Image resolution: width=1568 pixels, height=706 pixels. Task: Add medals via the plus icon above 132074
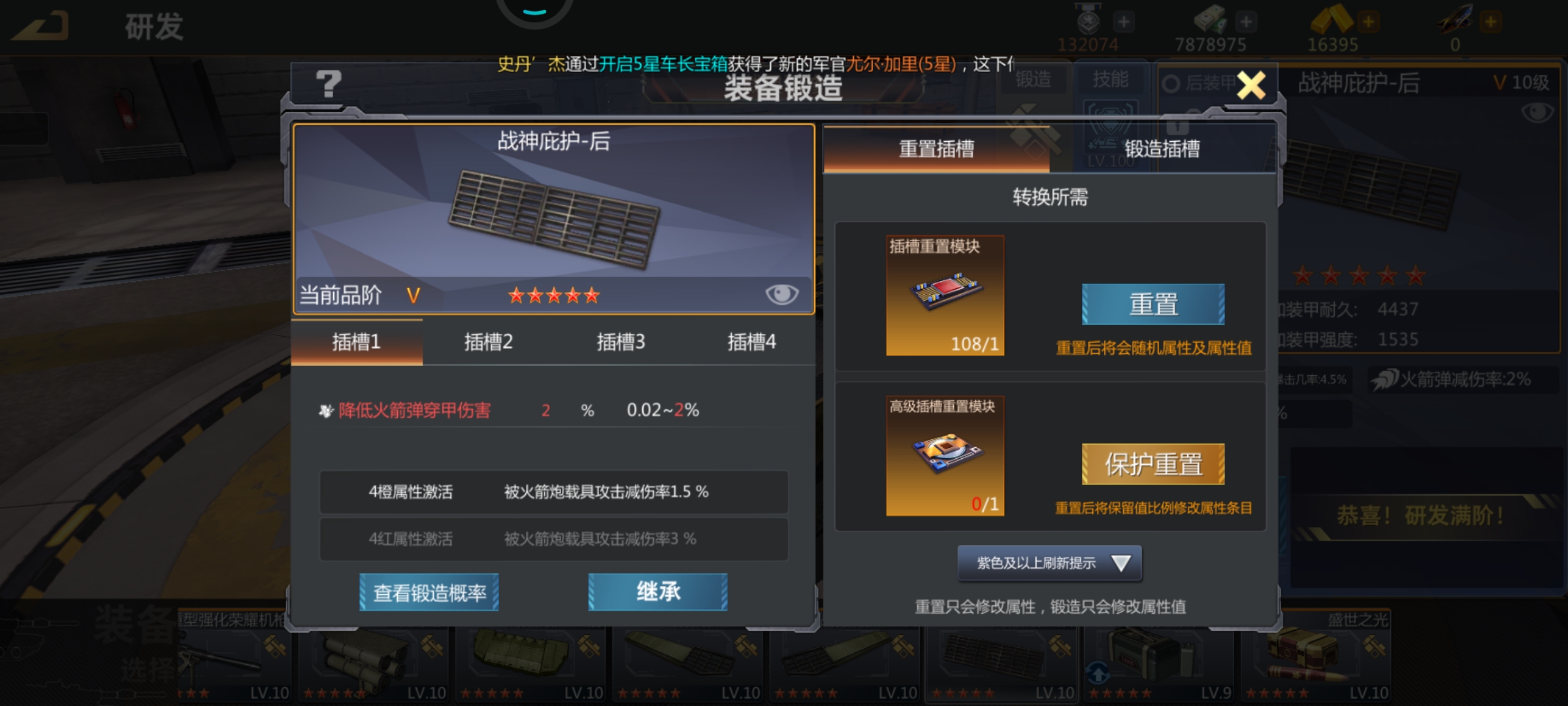(1124, 22)
